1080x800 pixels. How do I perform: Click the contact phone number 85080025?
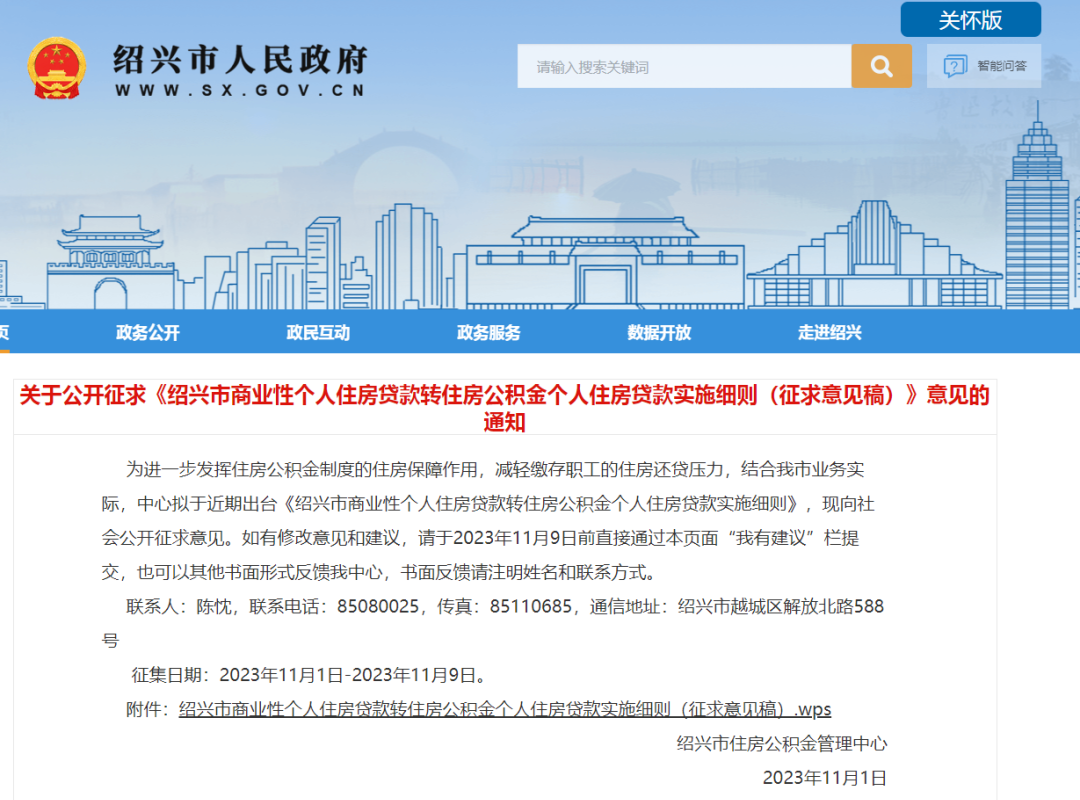point(378,606)
